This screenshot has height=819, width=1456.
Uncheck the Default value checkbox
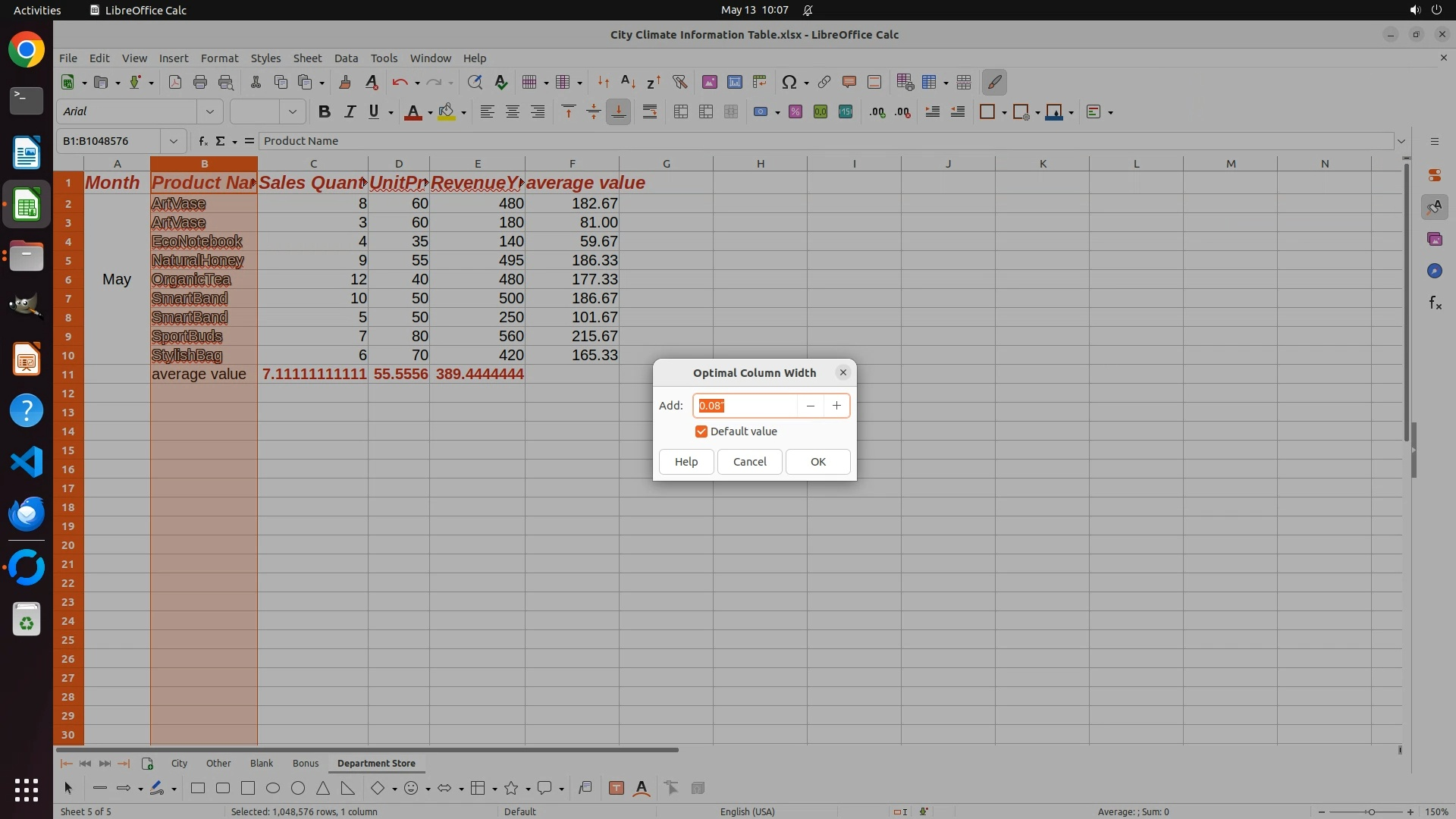701,431
